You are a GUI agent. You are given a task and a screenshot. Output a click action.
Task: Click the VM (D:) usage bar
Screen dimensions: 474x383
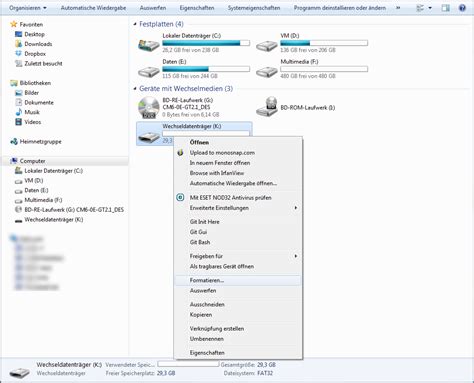[x=324, y=43]
